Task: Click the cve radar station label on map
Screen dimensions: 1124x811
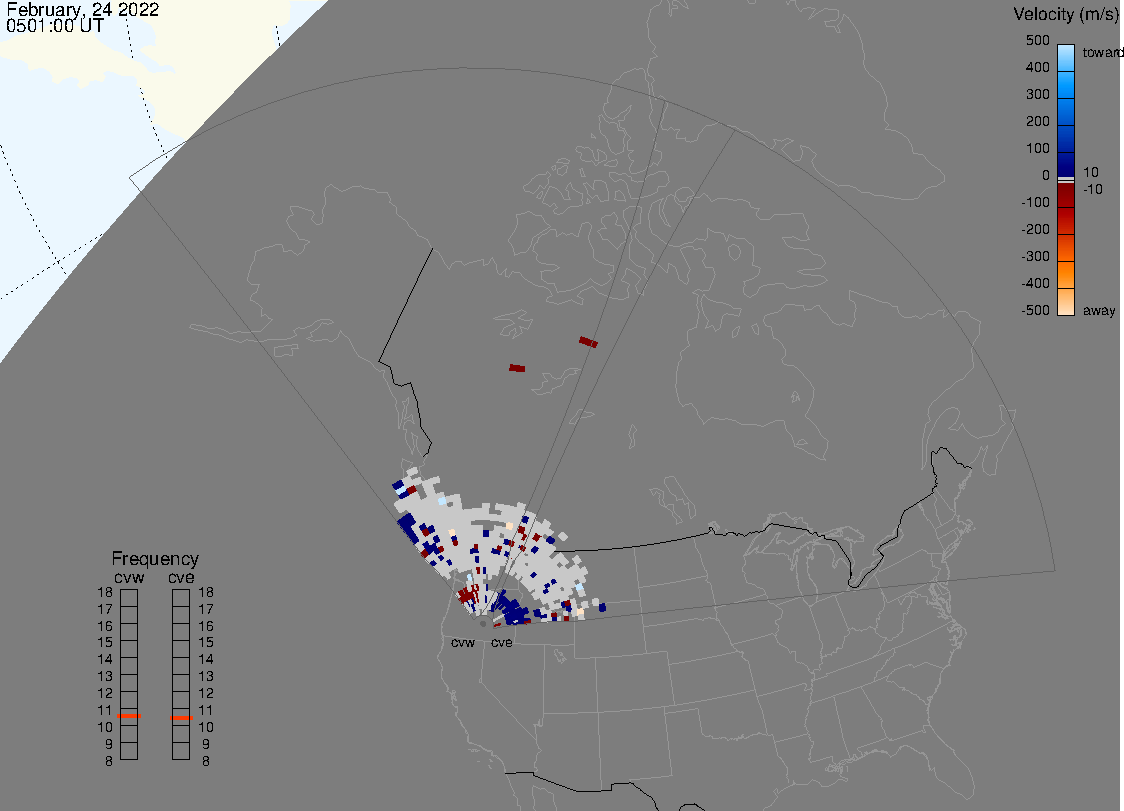Action: point(502,642)
